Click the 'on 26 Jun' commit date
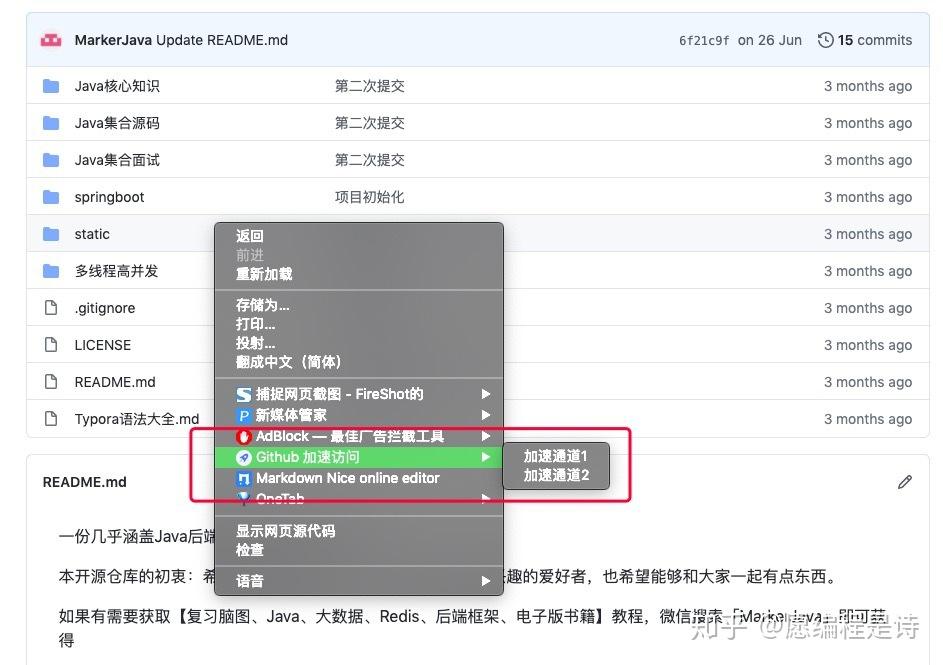This screenshot has width=943, height=665. 770,40
